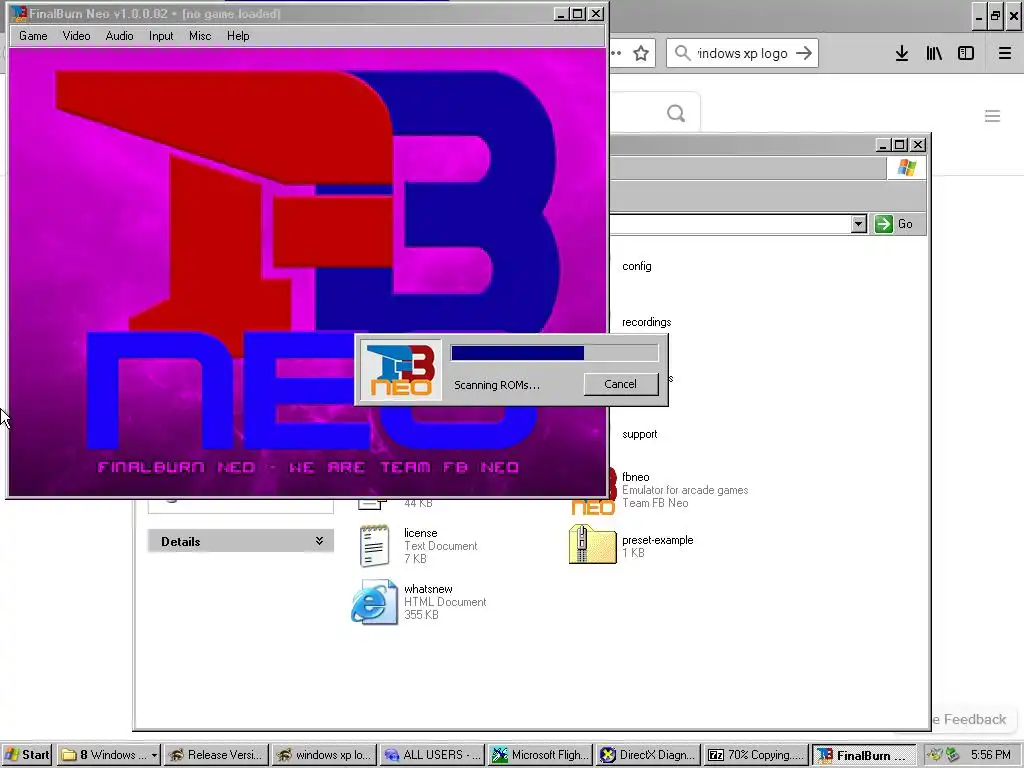The image size is (1024, 768).
Task: Select the preset-example zip folder icon
Action: click(592, 544)
